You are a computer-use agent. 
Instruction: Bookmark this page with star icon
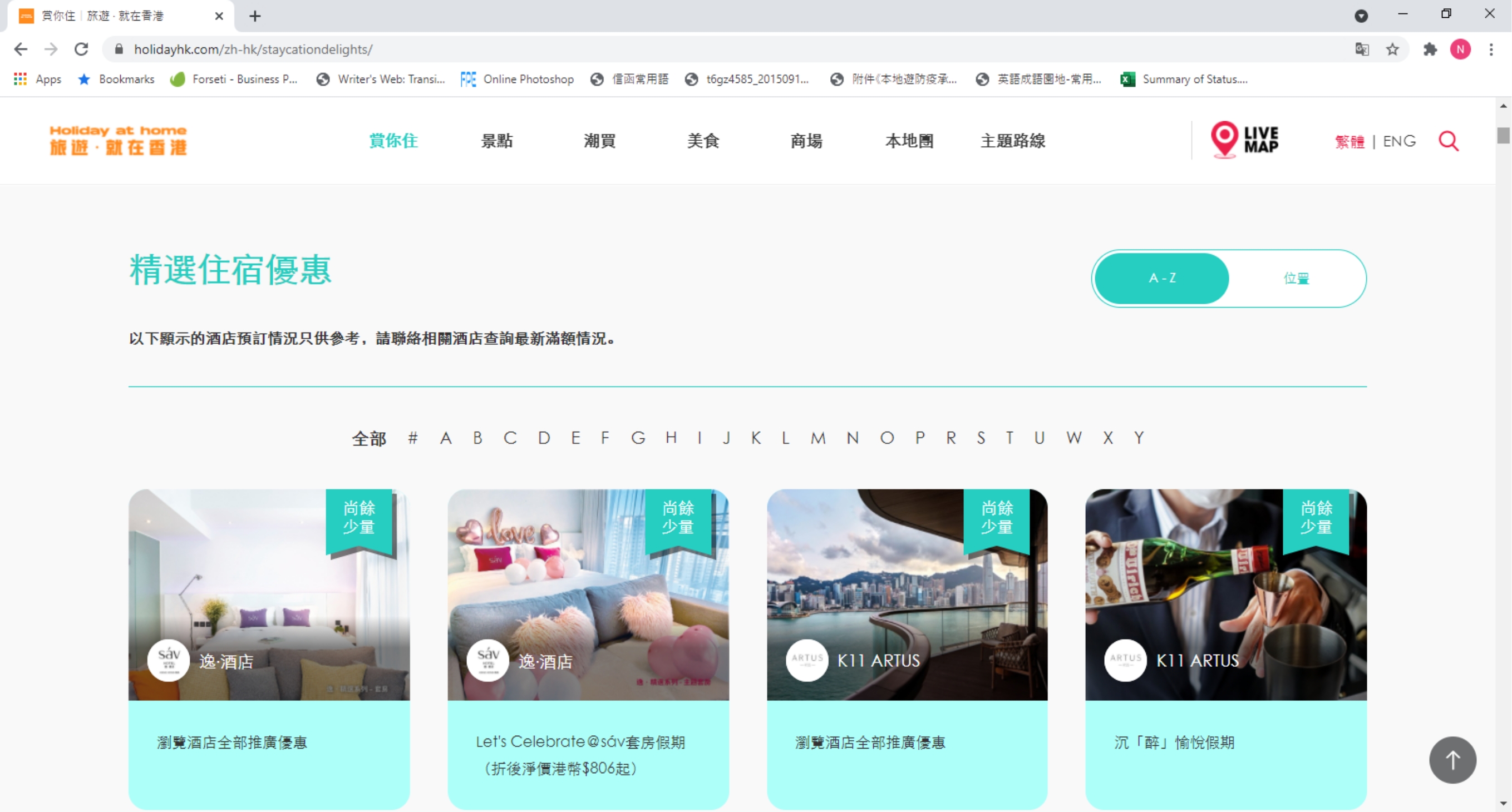(x=1392, y=49)
